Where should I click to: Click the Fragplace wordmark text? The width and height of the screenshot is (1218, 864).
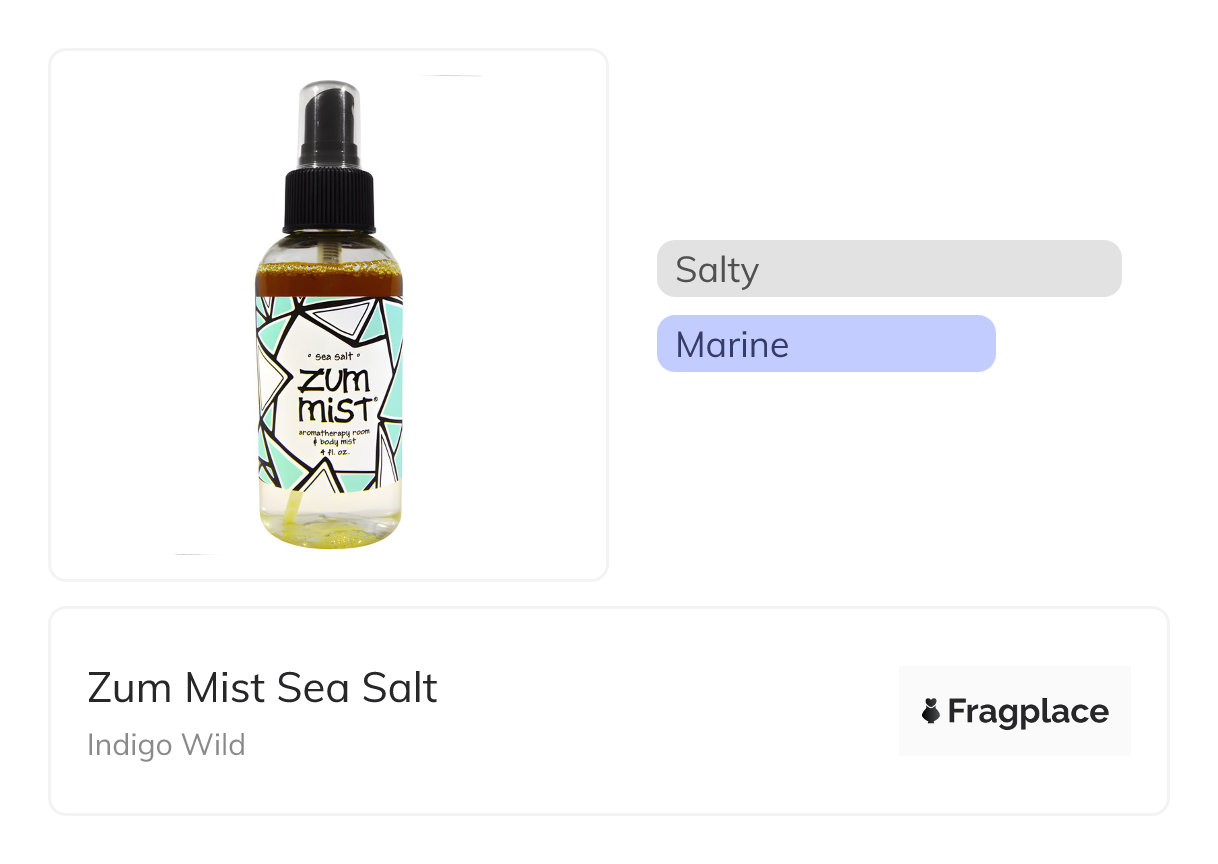coord(1028,712)
